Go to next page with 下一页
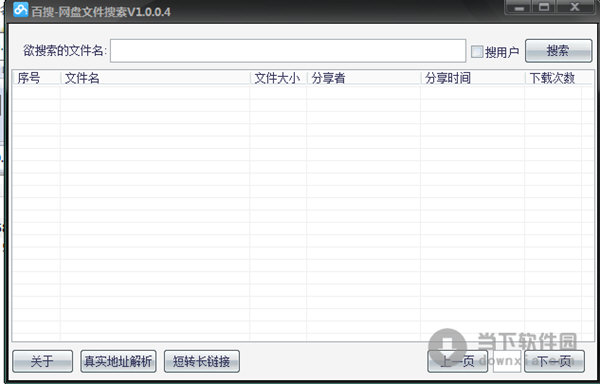600x384 pixels. 554,361
